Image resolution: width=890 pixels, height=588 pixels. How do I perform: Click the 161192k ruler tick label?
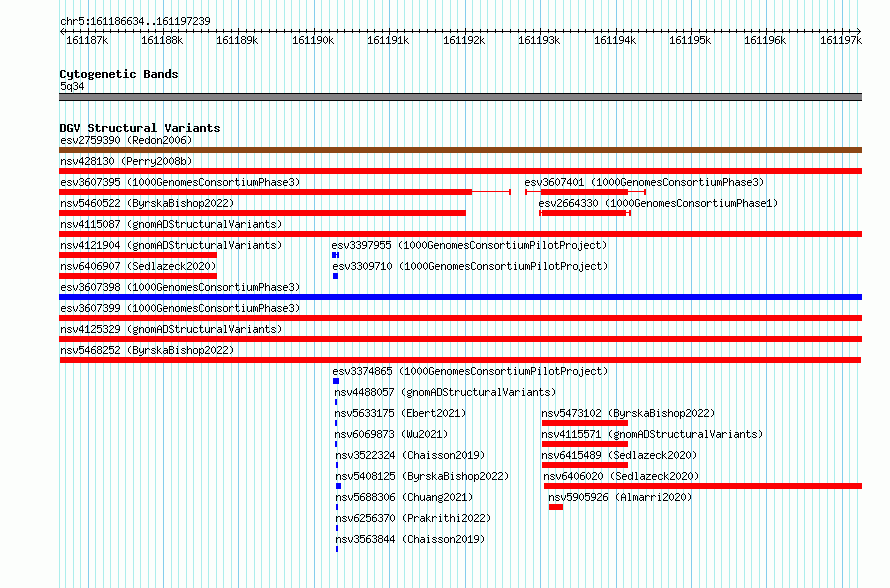pyautogui.click(x=464, y=40)
